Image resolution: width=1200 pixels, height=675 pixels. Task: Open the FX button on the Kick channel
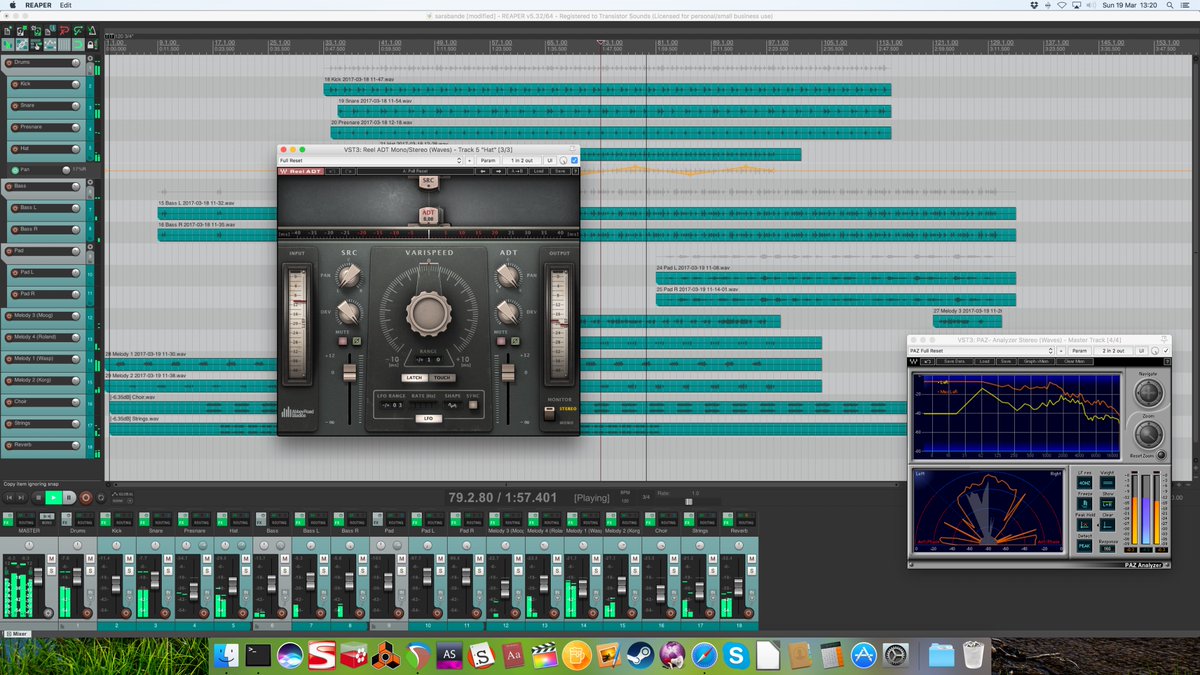105,519
